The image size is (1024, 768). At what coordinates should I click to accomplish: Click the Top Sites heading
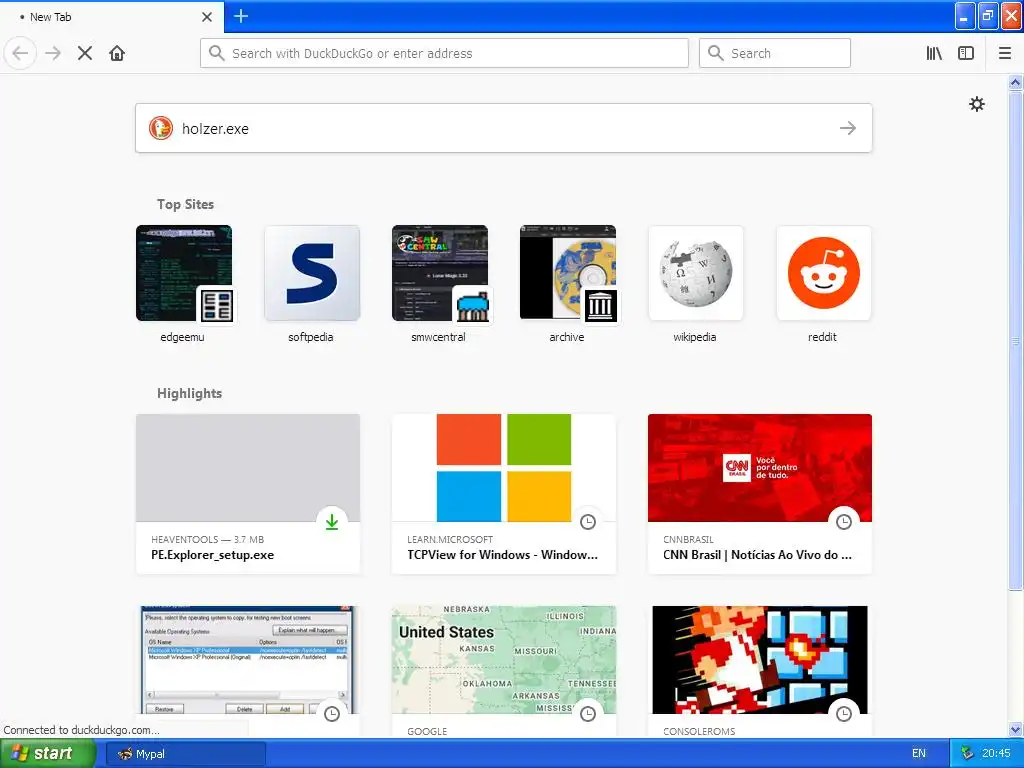tap(185, 204)
